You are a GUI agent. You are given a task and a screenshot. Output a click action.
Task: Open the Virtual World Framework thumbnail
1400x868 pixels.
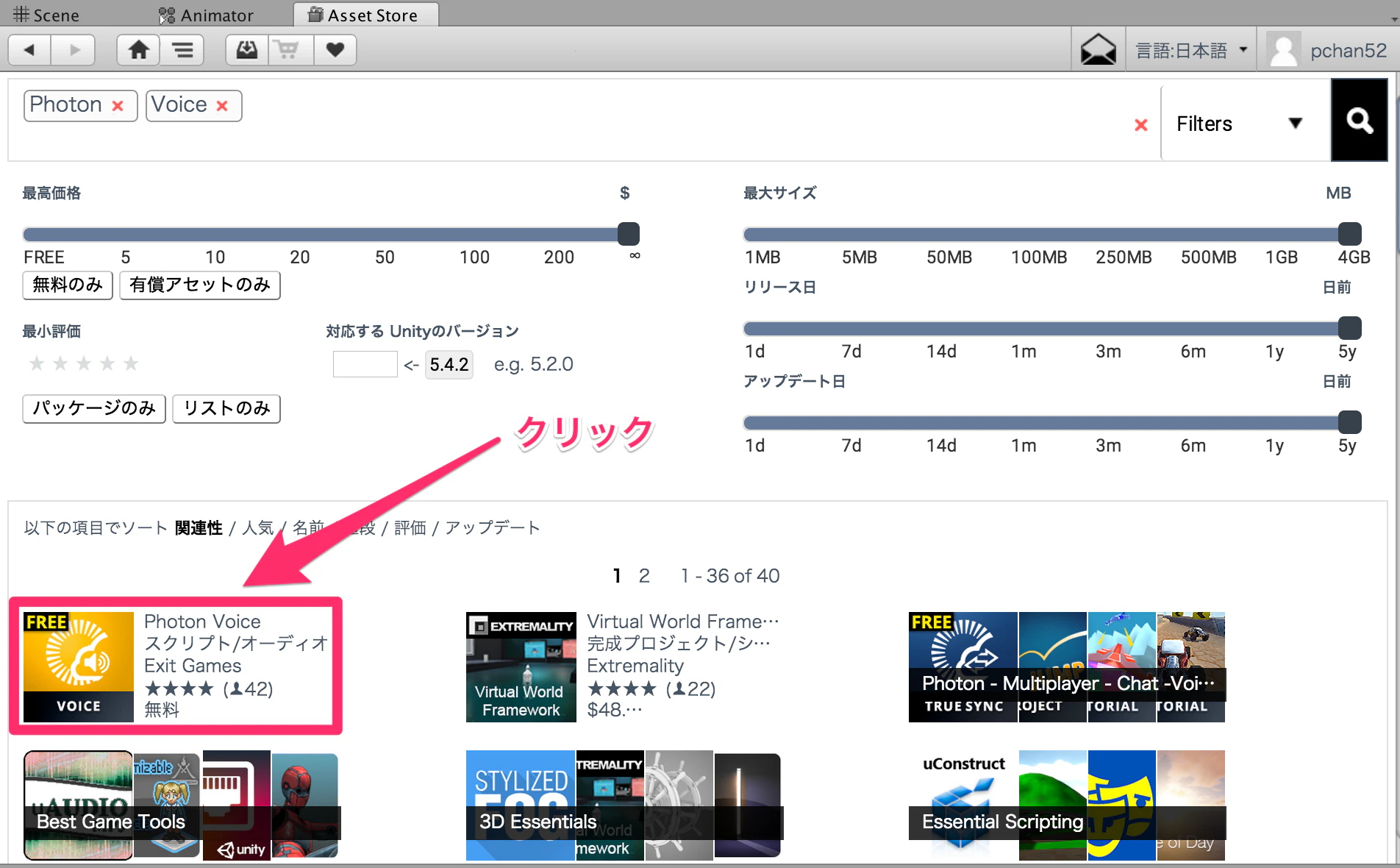[x=521, y=666]
